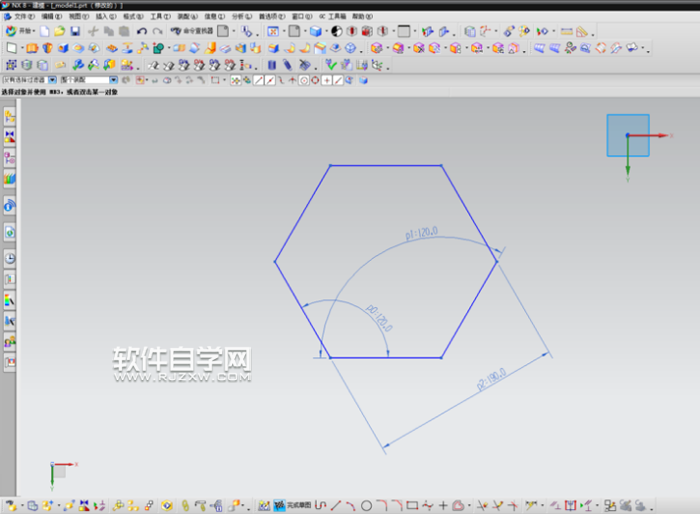Open the Command Finder (命令查找器) tool

(x=190, y=32)
